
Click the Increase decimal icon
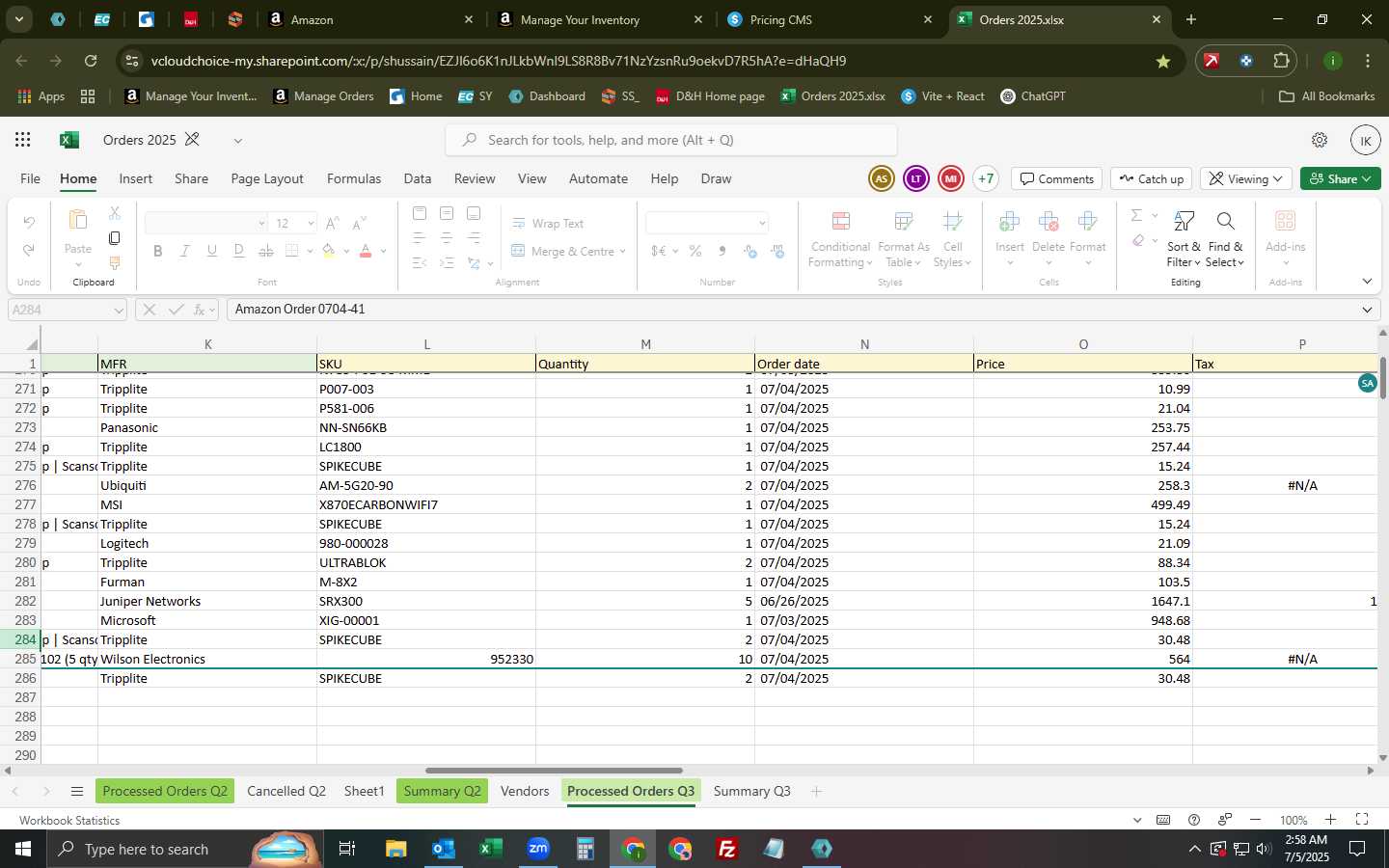(x=750, y=251)
